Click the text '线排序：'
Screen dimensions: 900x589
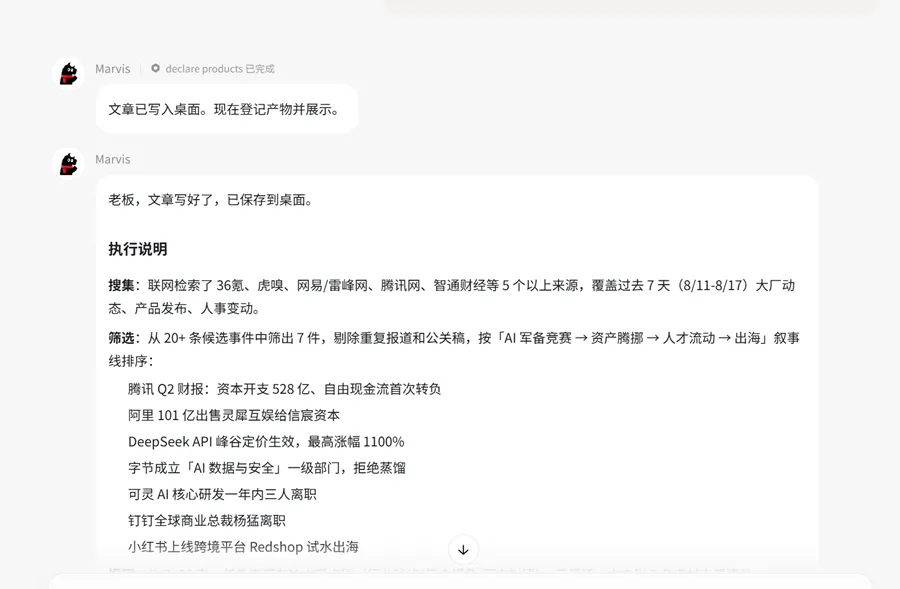(x=131, y=361)
